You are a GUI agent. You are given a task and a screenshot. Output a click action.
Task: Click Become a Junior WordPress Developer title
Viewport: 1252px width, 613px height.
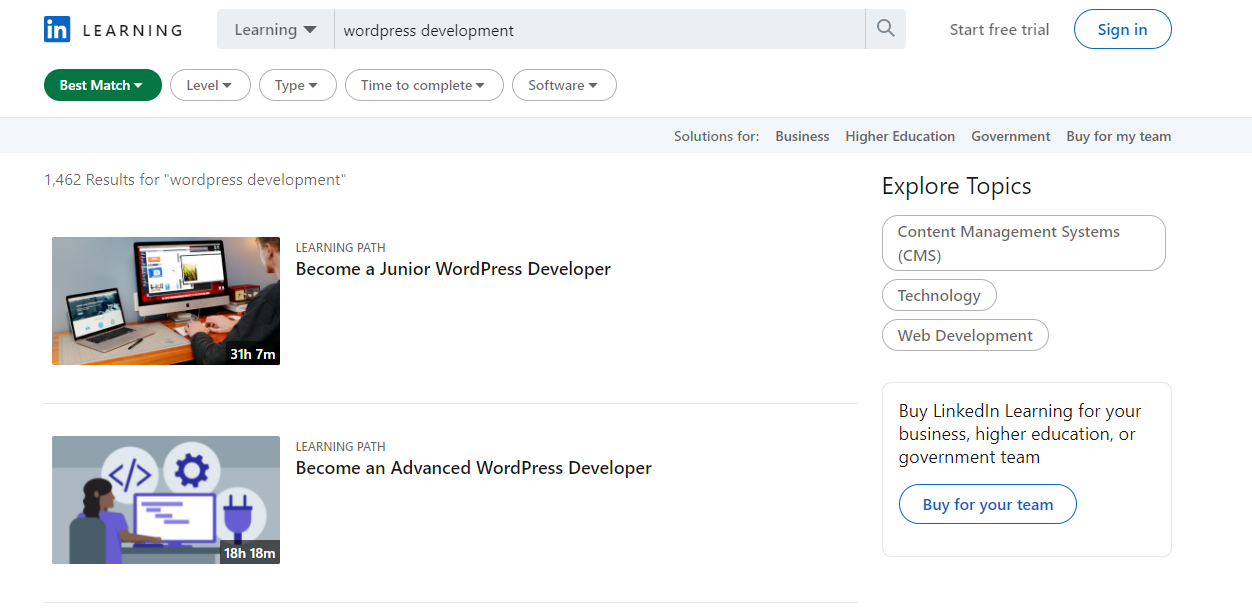point(453,269)
